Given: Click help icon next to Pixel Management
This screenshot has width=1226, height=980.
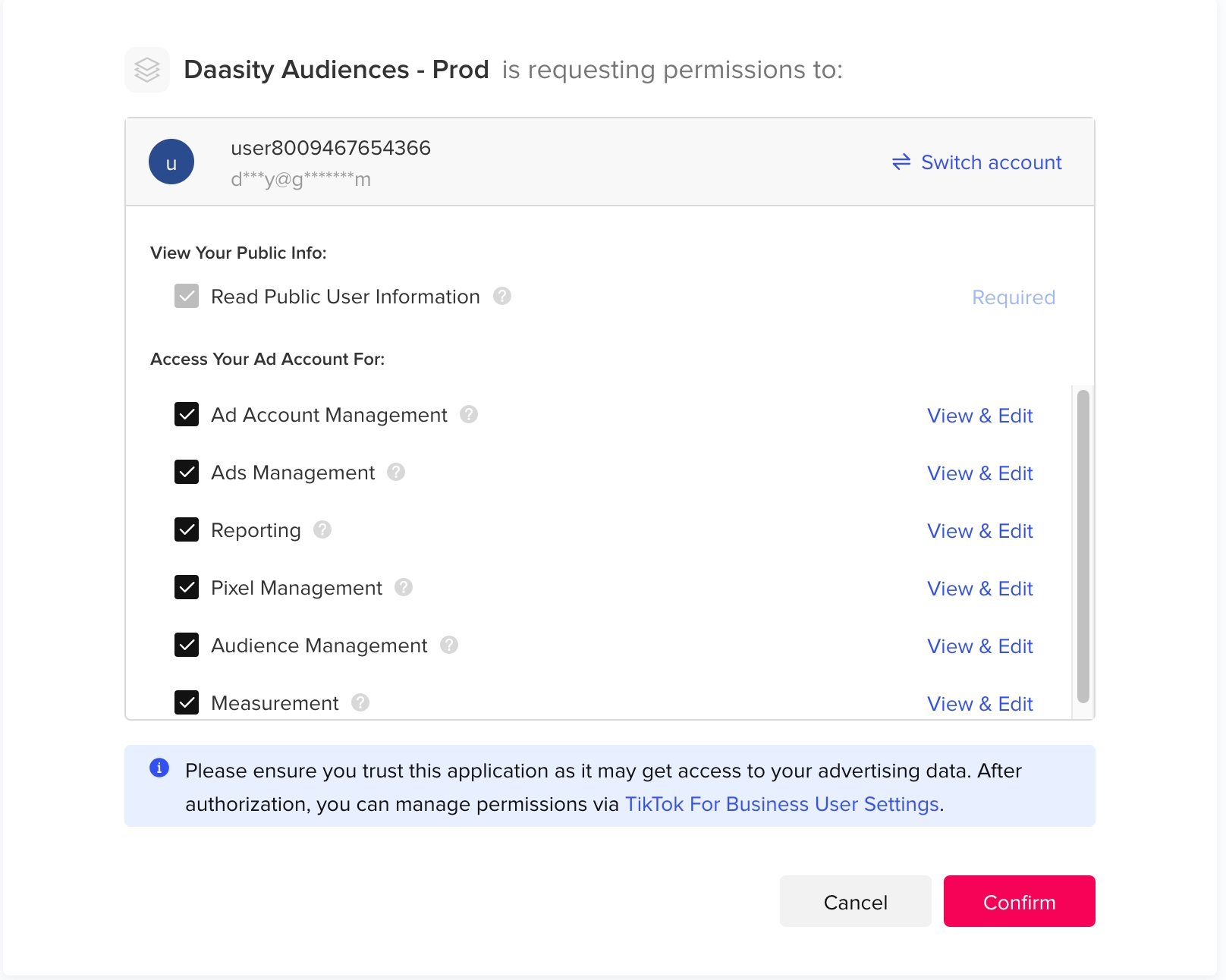Looking at the screenshot, I should pyautogui.click(x=404, y=587).
